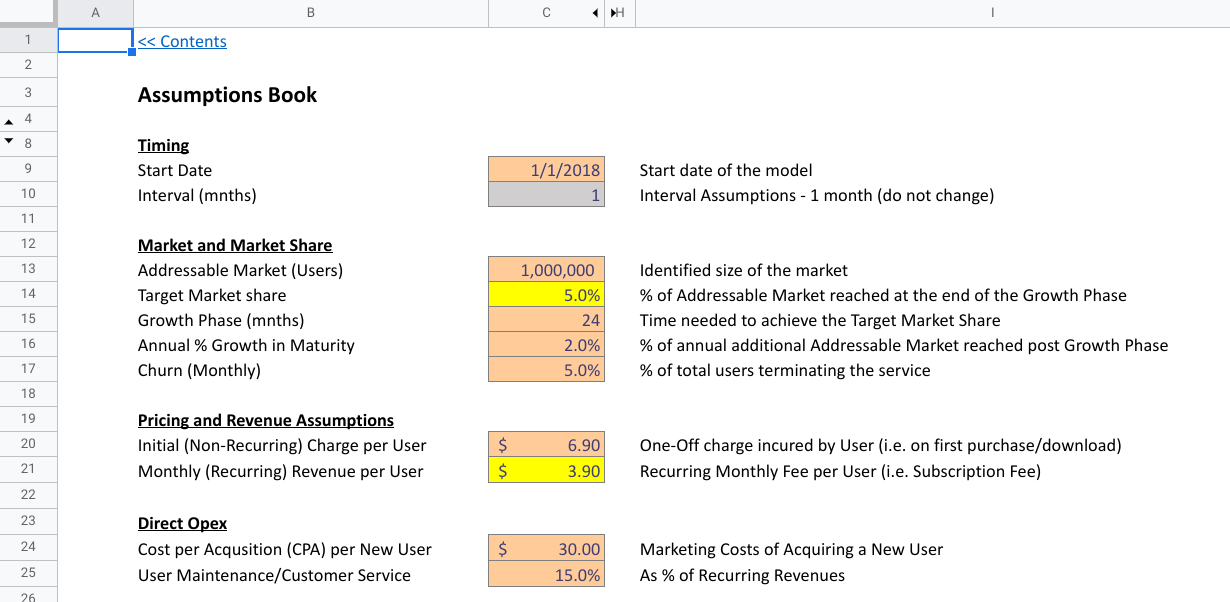Expand hidden rows below row 8
Screen dimensions: 1230x602
[9, 143]
